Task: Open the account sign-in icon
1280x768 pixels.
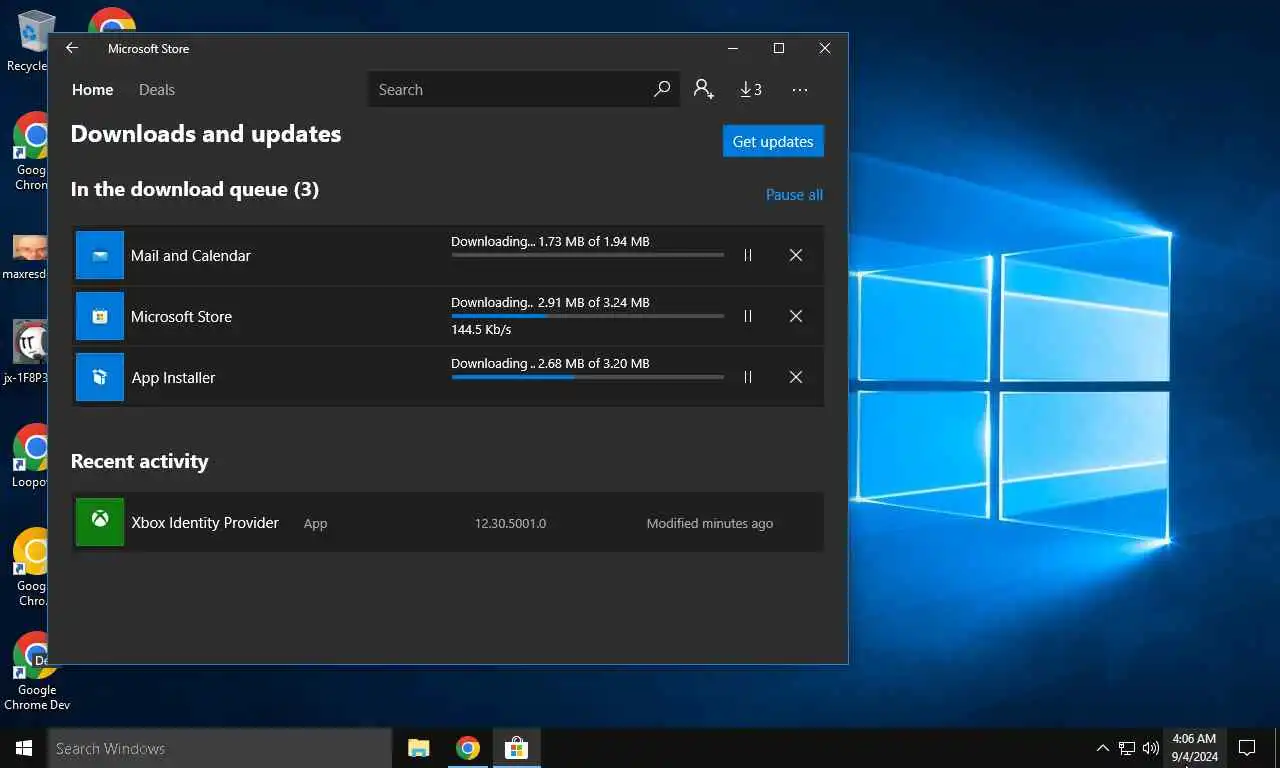Action: tap(704, 89)
